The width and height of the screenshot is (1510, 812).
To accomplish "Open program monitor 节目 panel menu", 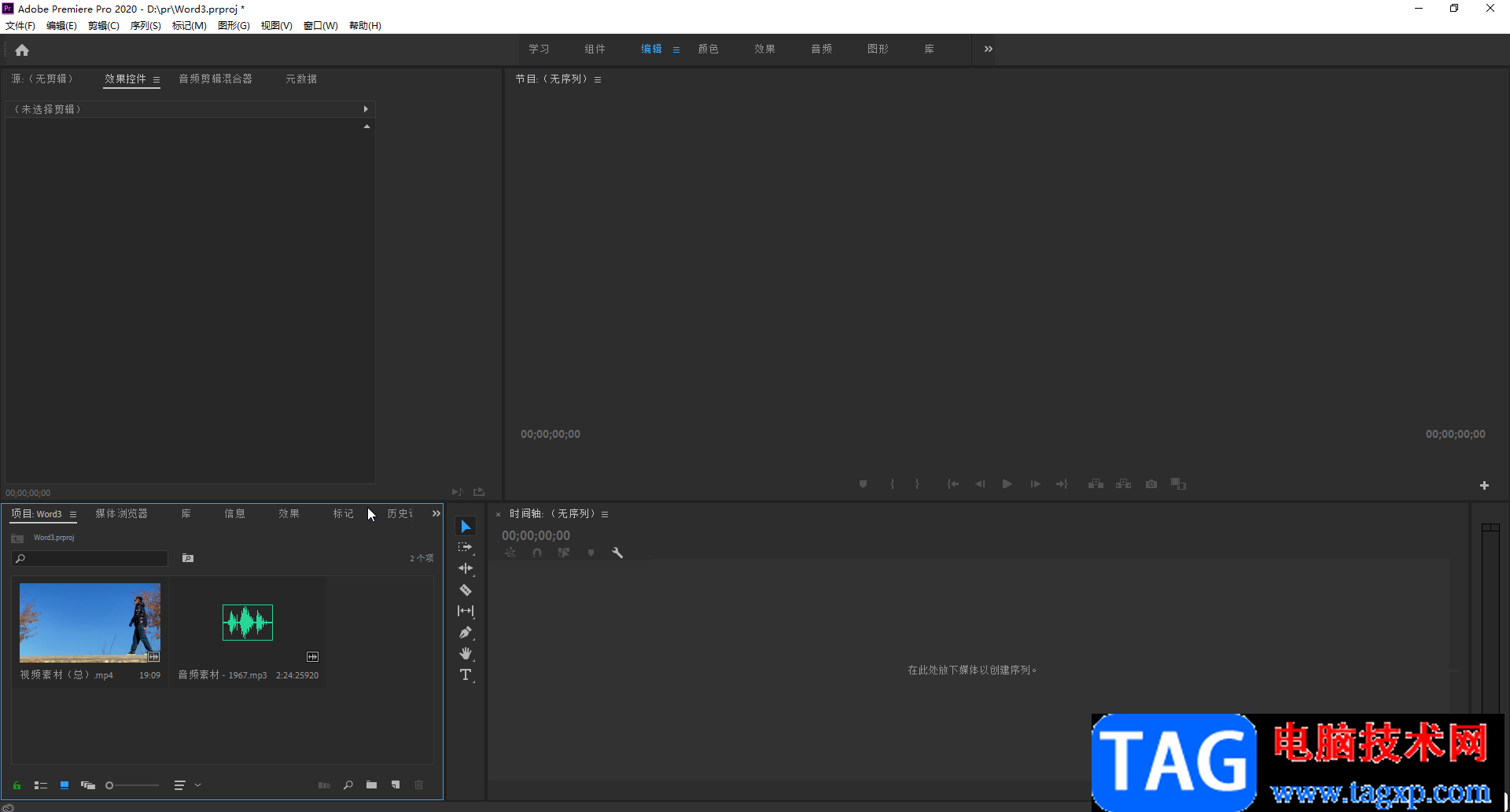I will coord(598,79).
